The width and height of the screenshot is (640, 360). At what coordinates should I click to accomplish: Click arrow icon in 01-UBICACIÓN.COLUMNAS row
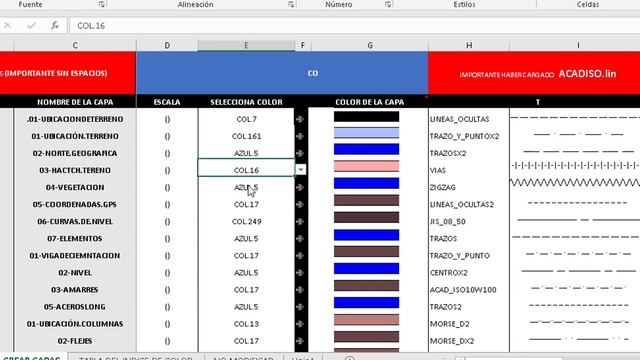click(300, 324)
